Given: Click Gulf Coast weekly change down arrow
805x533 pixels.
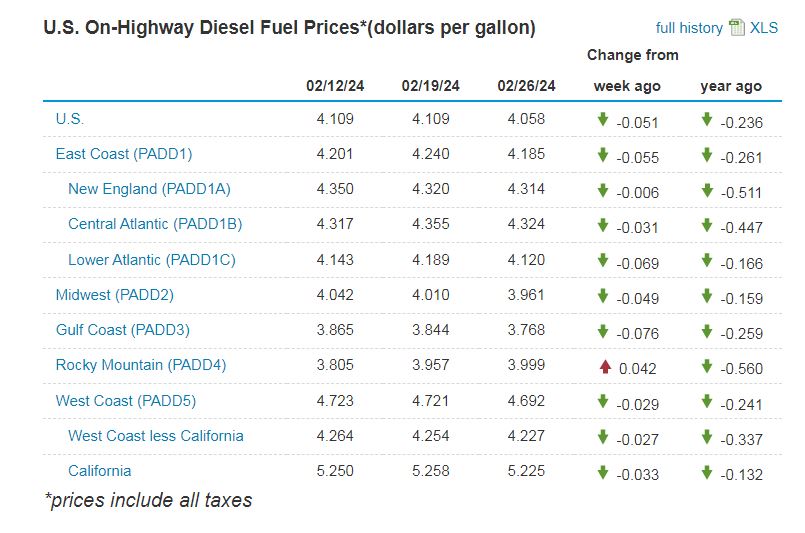Looking at the screenshot, I should tap(603, 331).
